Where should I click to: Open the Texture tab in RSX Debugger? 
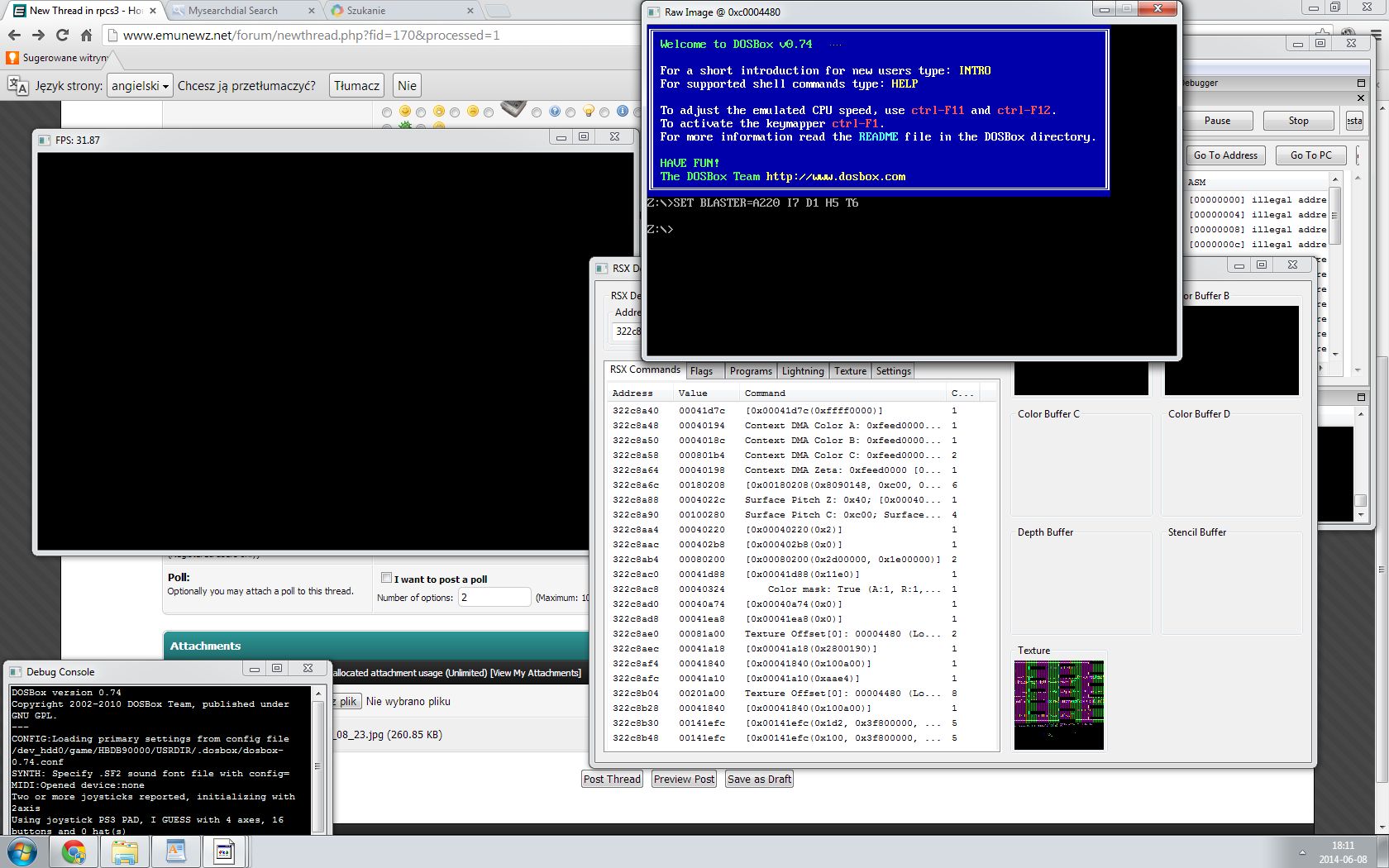pyautogui.click(x=850, y=371)
